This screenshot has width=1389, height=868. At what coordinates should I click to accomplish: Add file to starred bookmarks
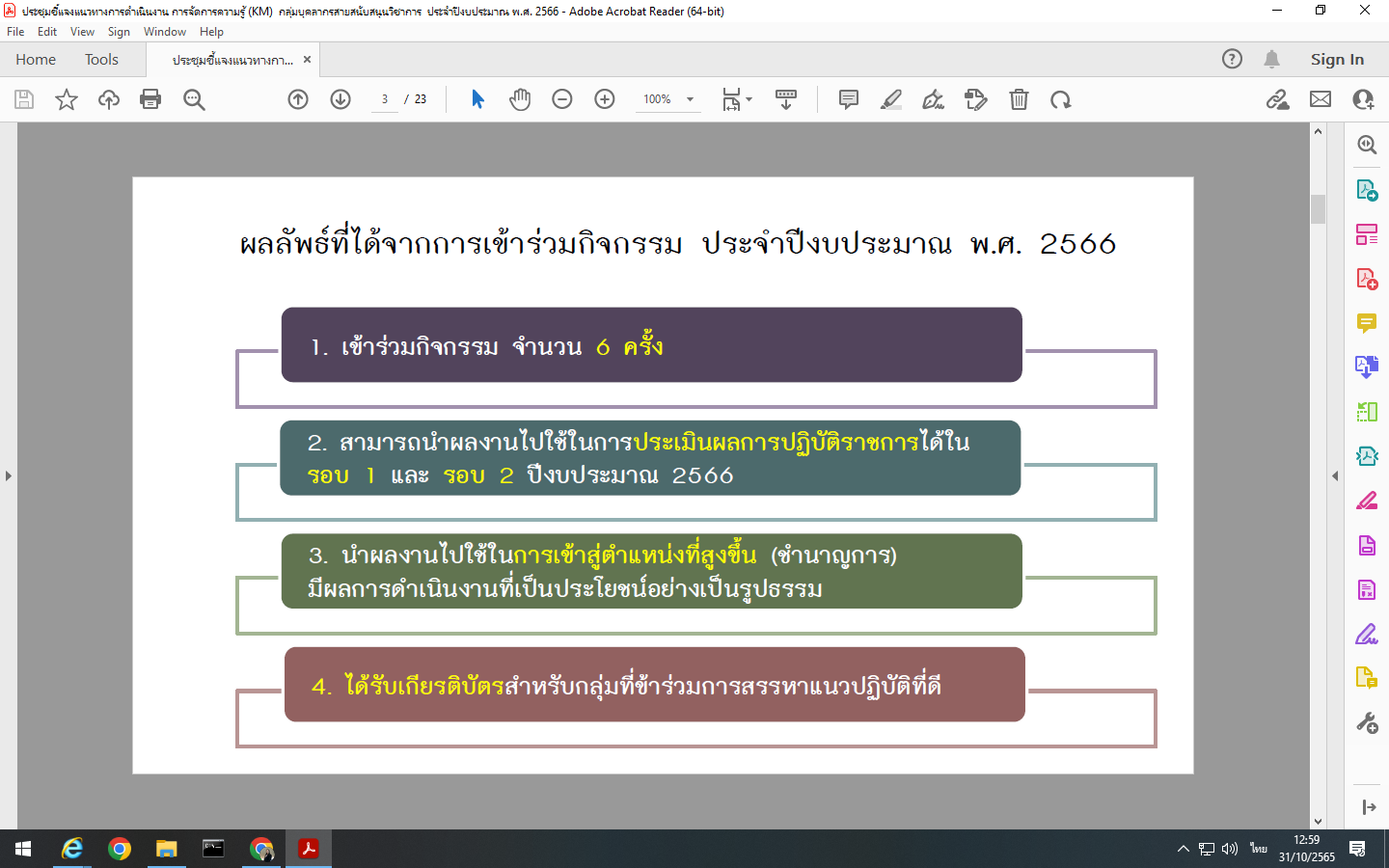coord(67,99)
